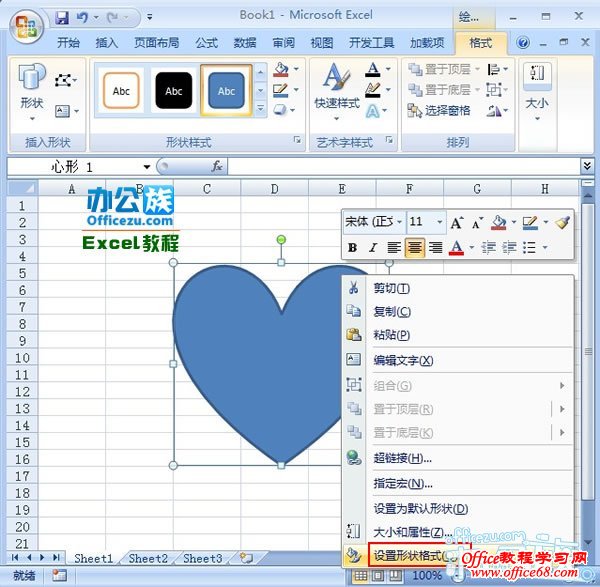Click format painter brush on mini toolbar
Screen dimensions: 600x587
coord(562,223)
